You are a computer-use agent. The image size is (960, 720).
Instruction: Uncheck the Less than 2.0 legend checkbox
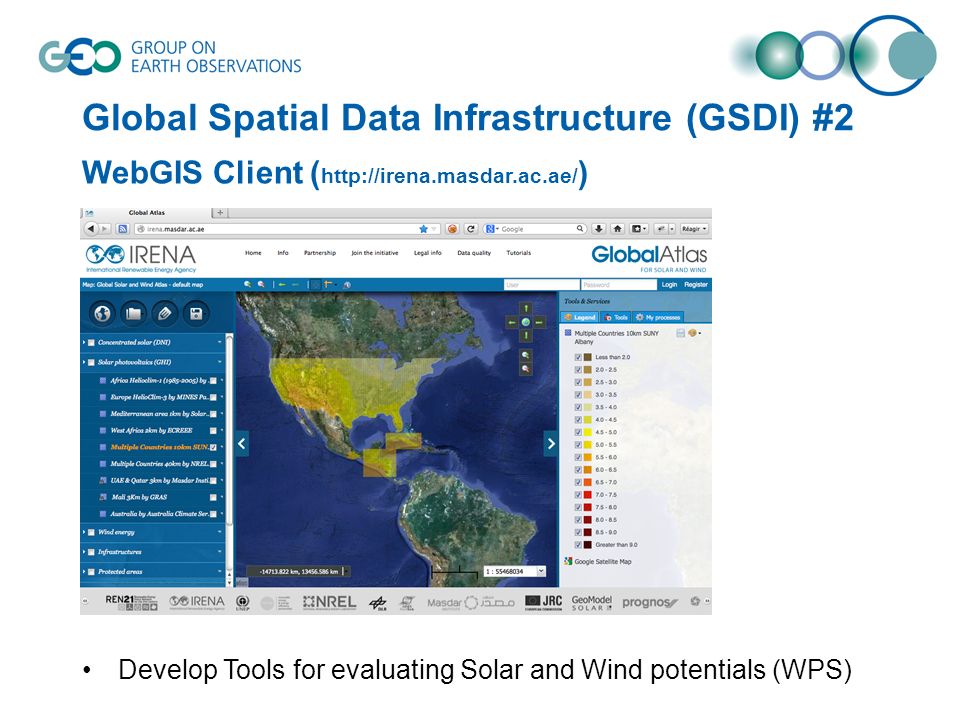click(578, 358)
